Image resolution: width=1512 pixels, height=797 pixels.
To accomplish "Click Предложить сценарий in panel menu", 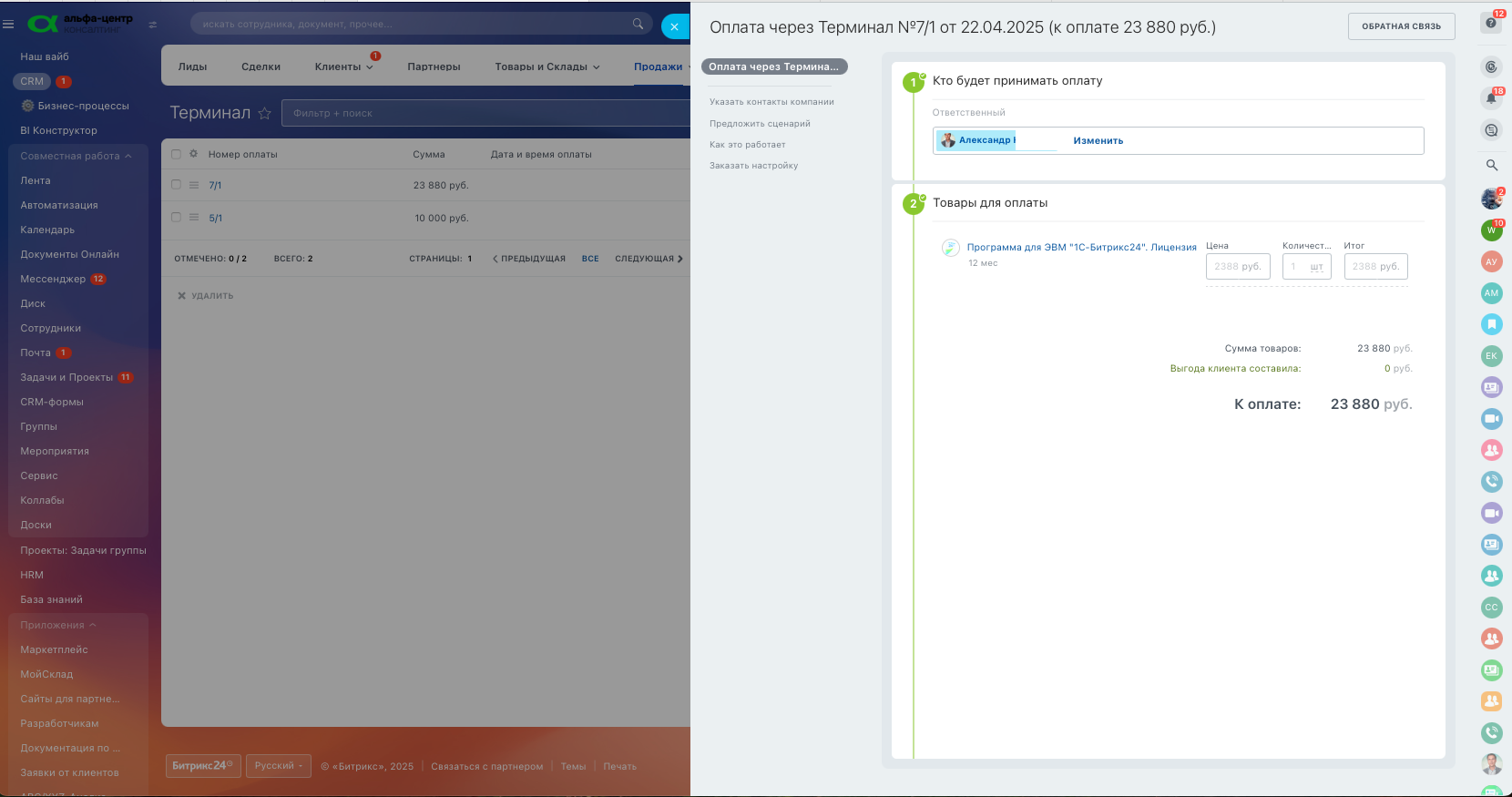I will pyautogui.click(x=760, y=124).
